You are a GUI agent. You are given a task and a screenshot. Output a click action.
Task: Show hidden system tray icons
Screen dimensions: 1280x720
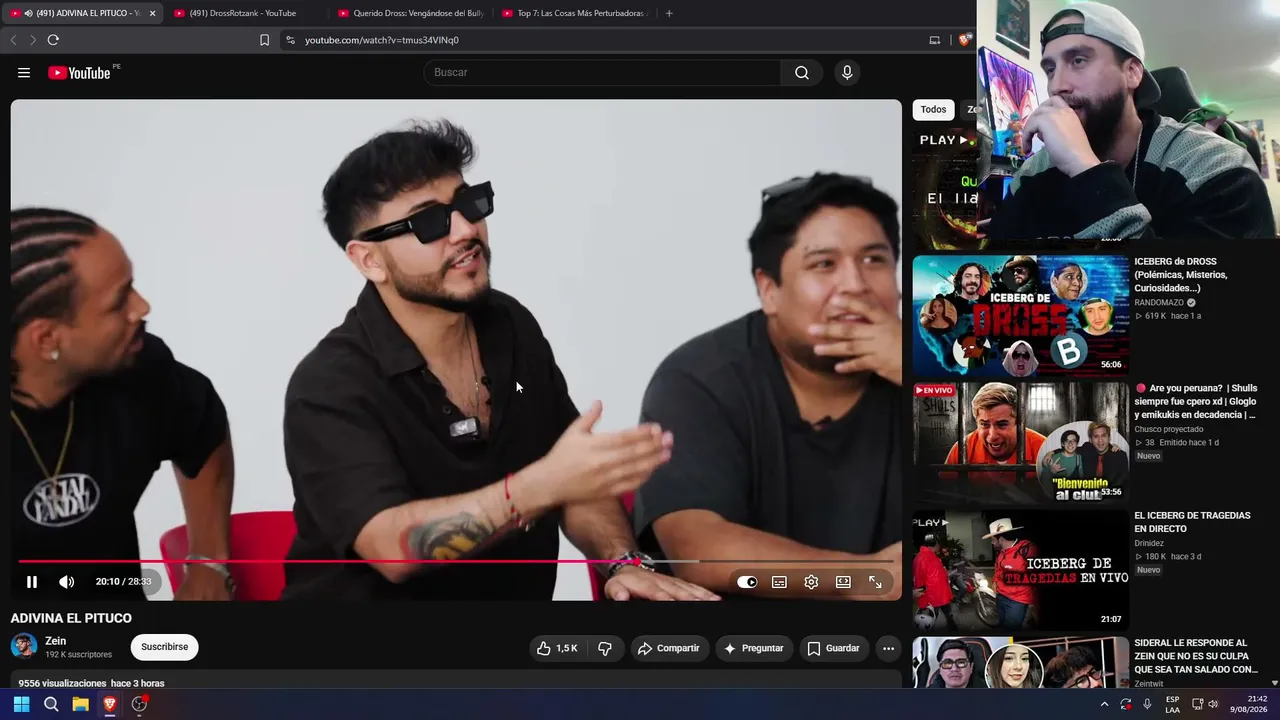pyautogui.click(x=1104, y=704)
